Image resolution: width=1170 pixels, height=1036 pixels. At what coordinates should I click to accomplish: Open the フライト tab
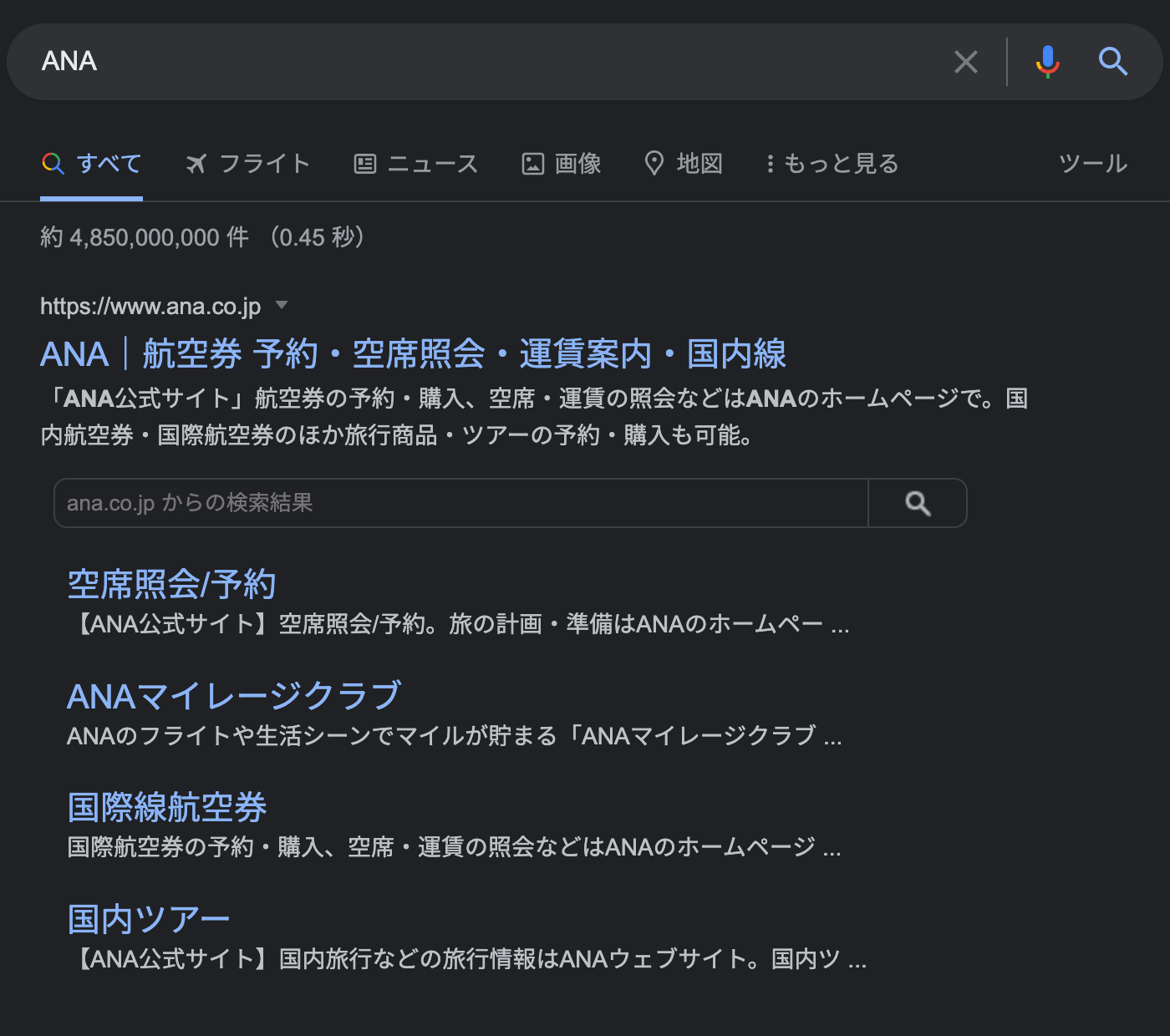coord(247,164)
